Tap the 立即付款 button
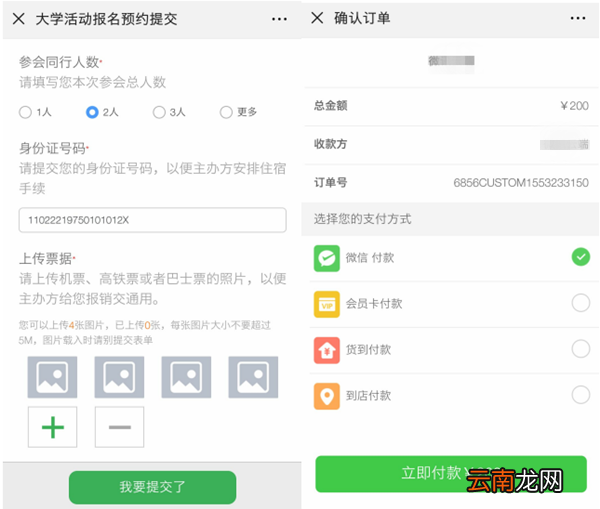Screen dimensions: 600x509 451,474
